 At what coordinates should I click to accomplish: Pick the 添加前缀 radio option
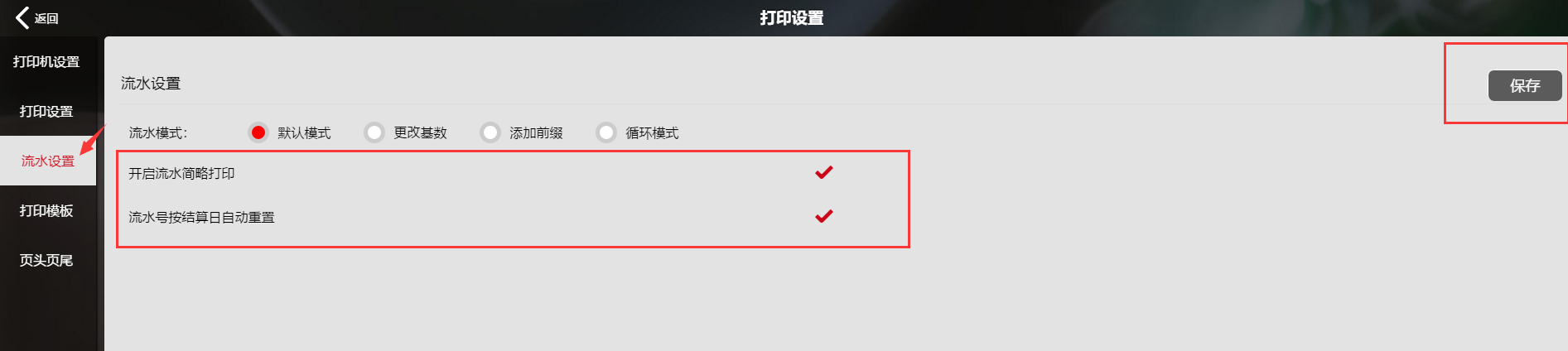(x=490, y=132)
